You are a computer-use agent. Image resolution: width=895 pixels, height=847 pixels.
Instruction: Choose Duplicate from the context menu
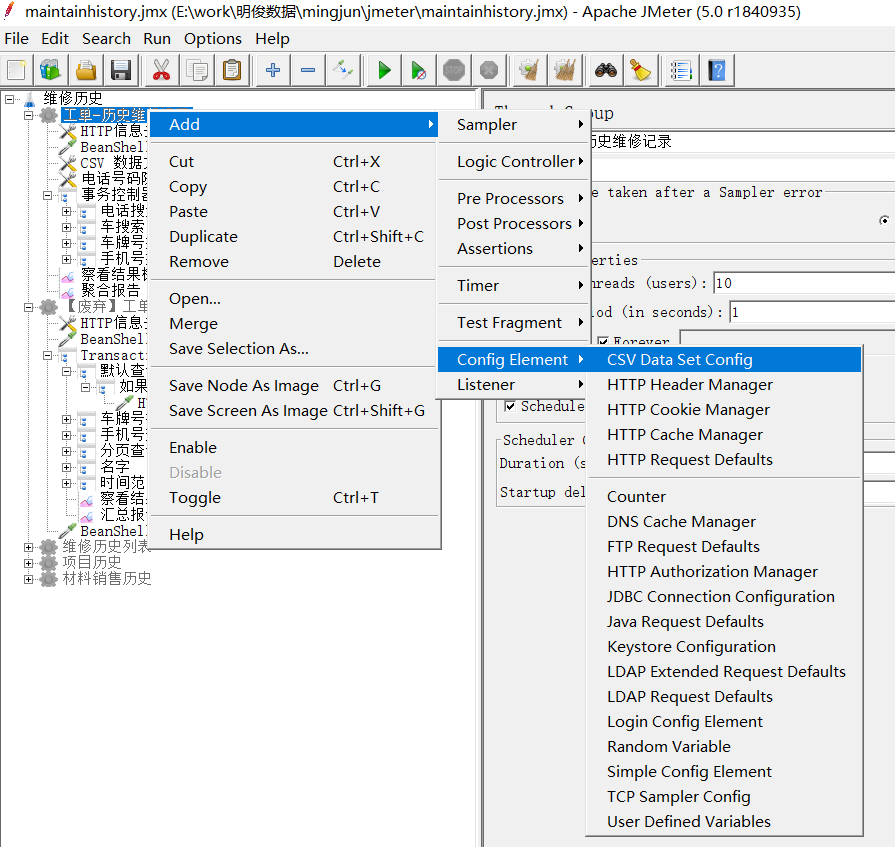(295, 236)
